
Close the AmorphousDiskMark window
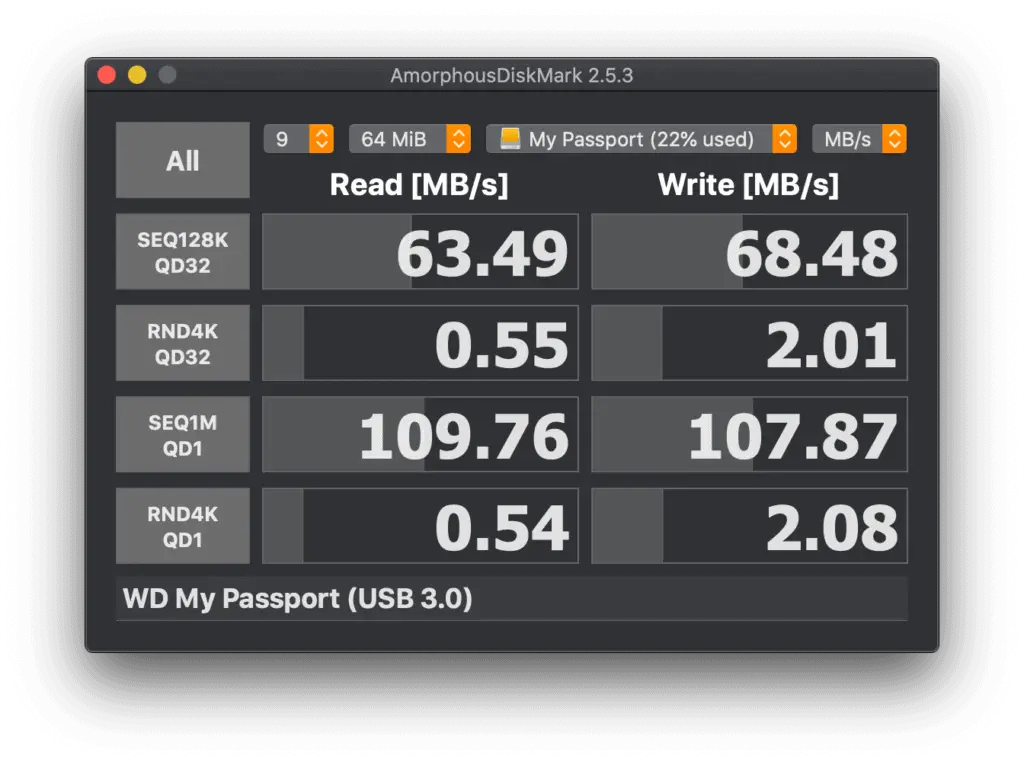coord(107,75)
